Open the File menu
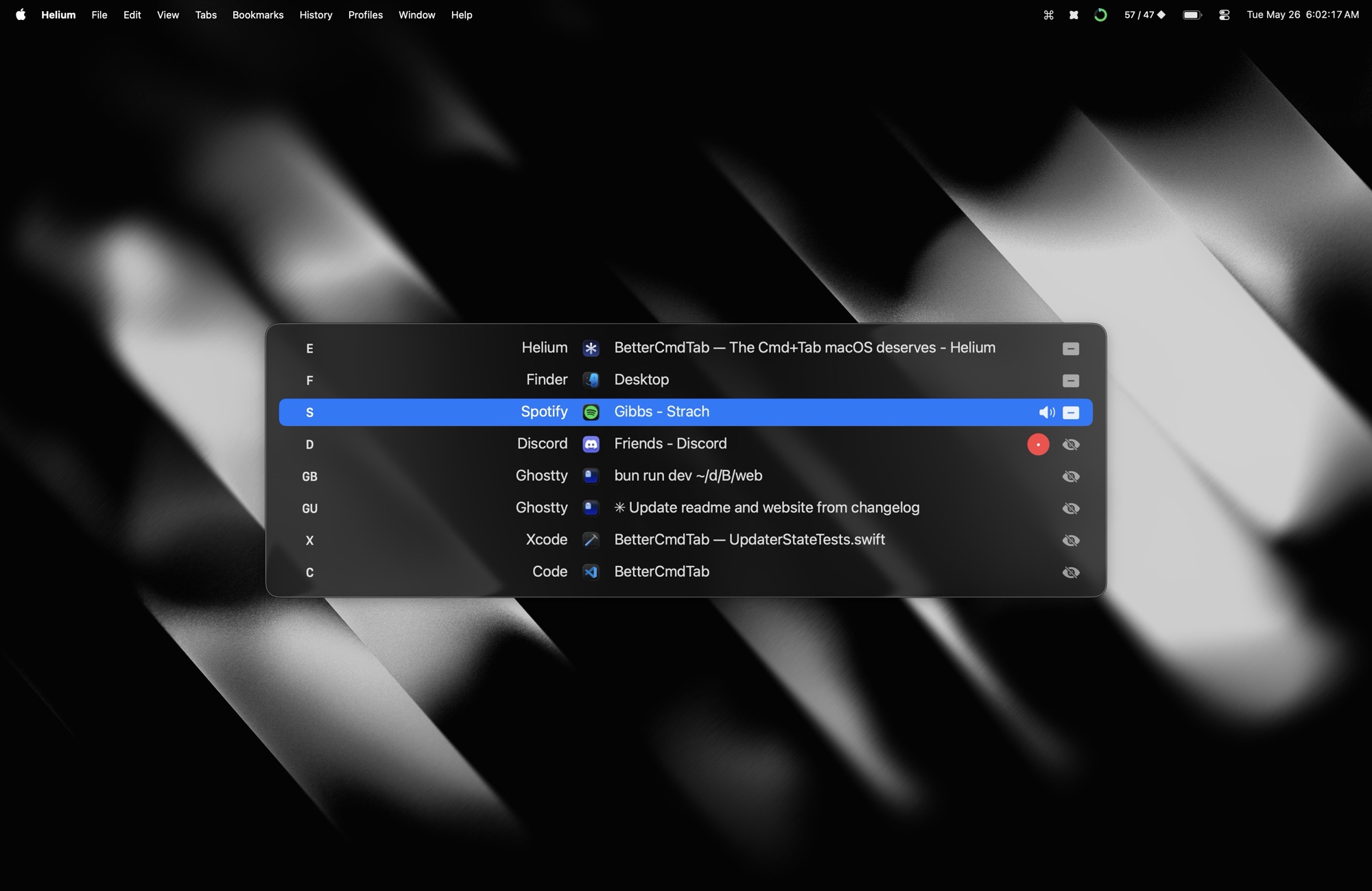 click(x=99, y=14)
